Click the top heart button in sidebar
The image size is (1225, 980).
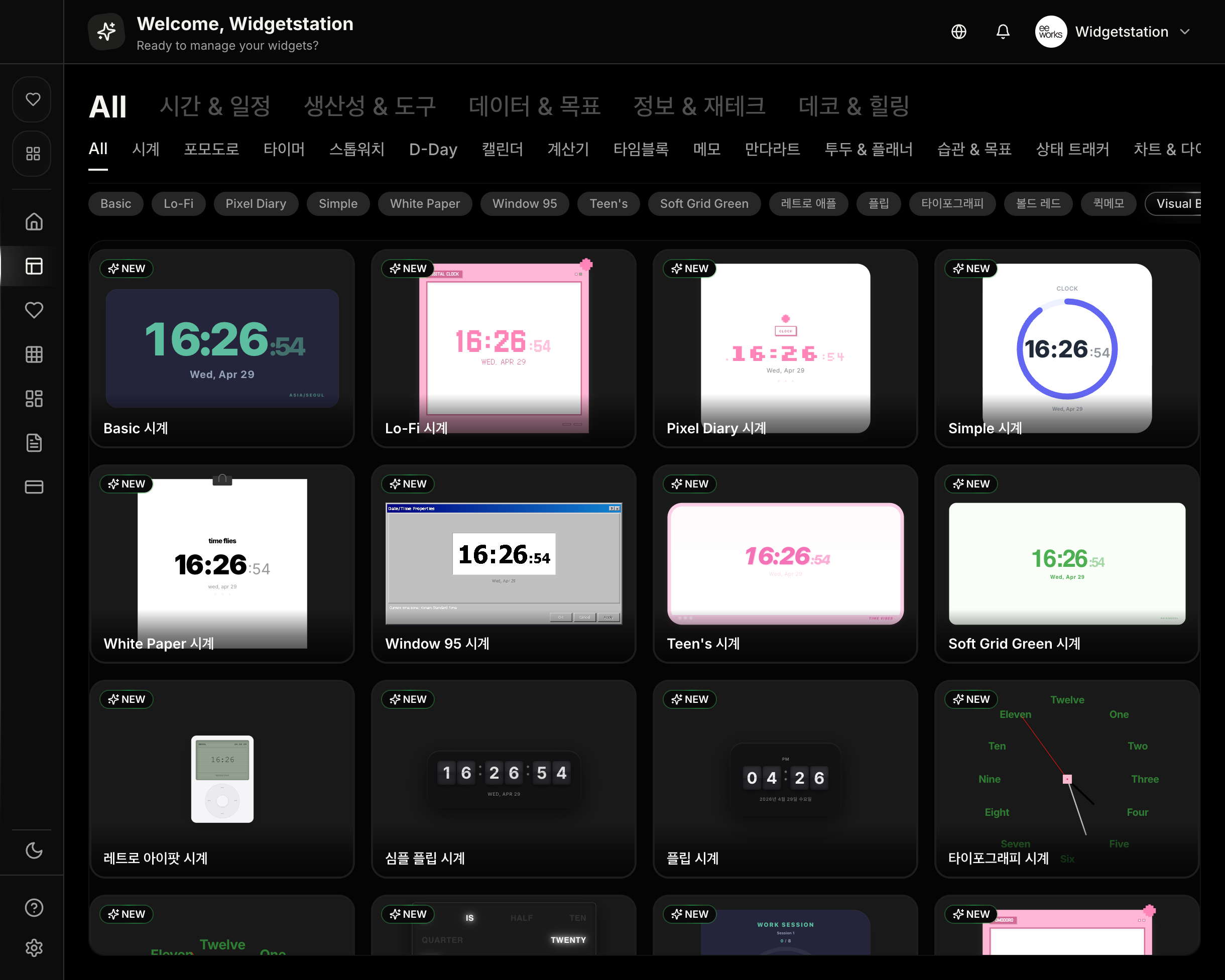(33, 99)
